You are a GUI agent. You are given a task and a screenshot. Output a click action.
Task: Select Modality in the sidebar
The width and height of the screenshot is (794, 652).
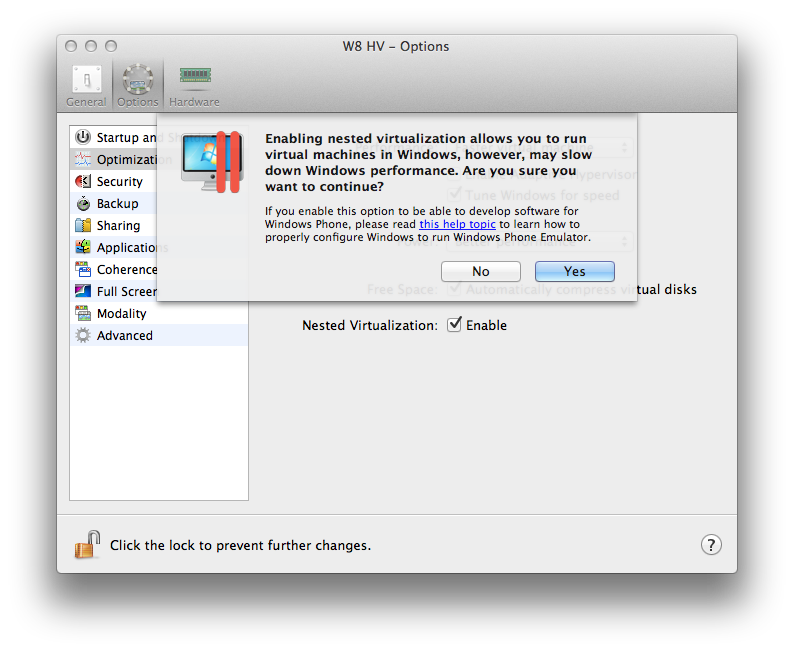tap(158, 313)
